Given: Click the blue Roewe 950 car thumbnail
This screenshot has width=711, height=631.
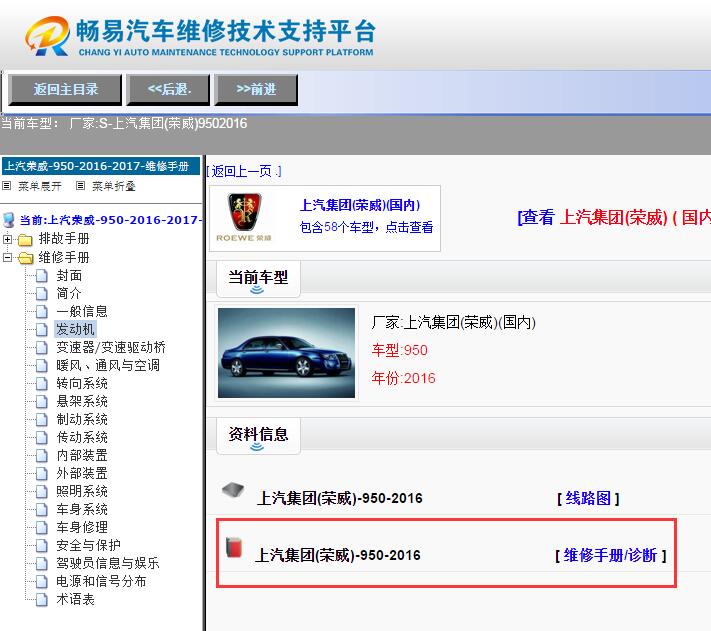Looking at the screenshot, I should pyautogui.click(x=287, y=353).
